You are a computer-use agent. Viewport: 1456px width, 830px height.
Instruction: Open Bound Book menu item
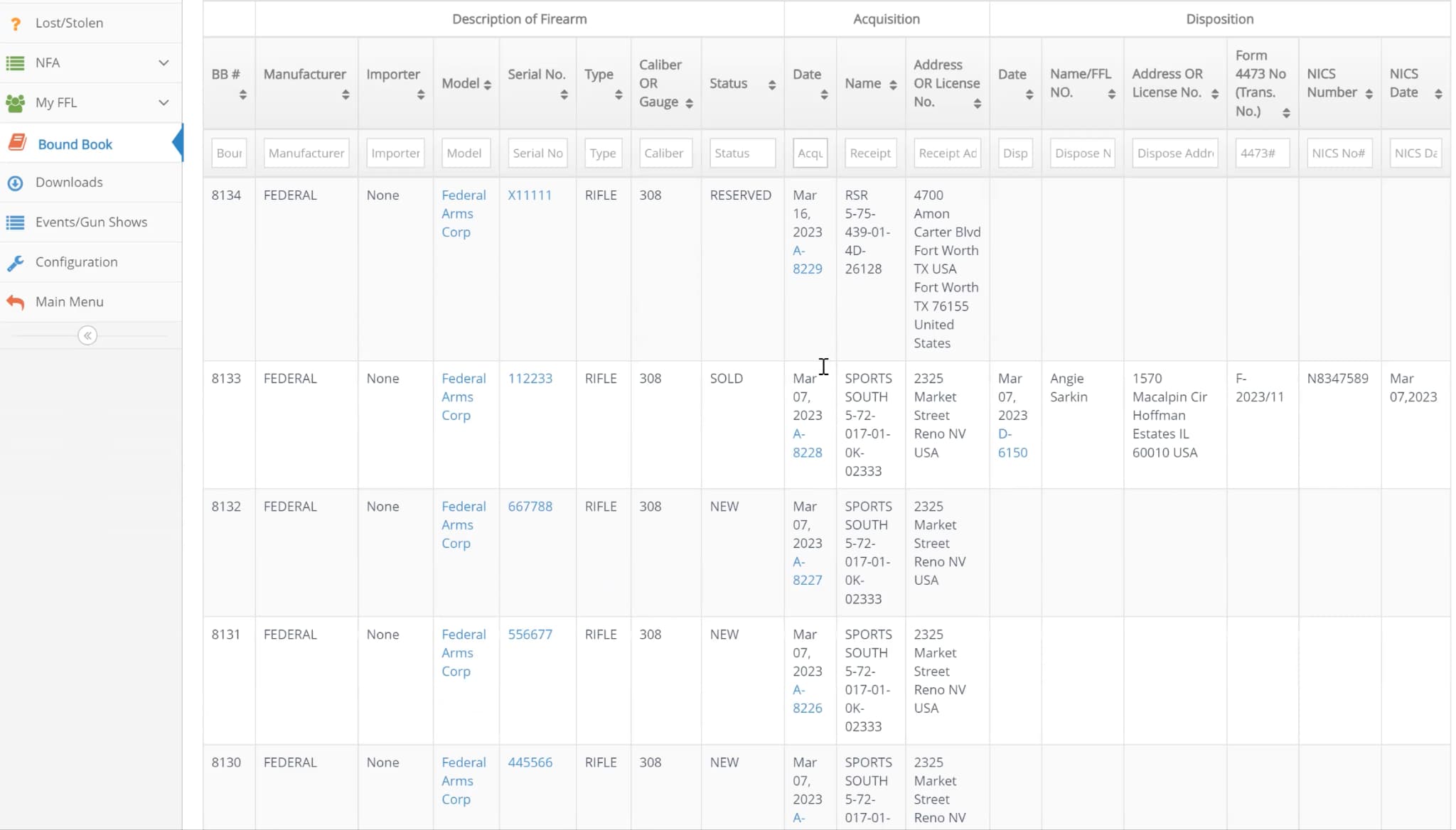(x=91, y=144)
